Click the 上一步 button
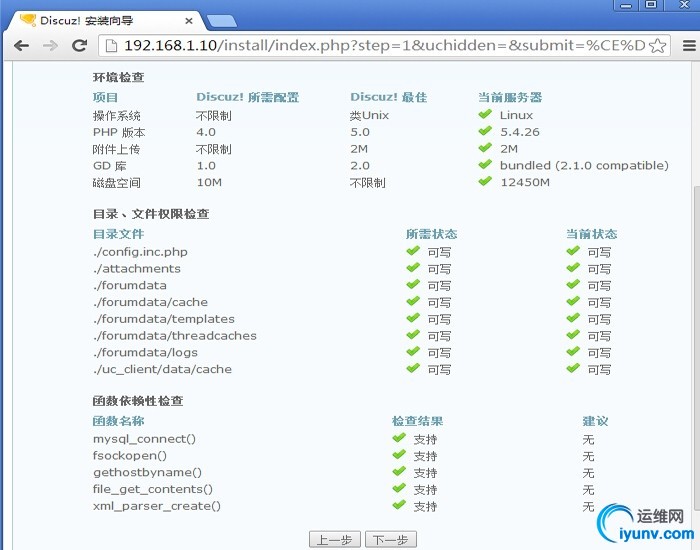This screenshot has width=700, height=550. tap(335, 540)
